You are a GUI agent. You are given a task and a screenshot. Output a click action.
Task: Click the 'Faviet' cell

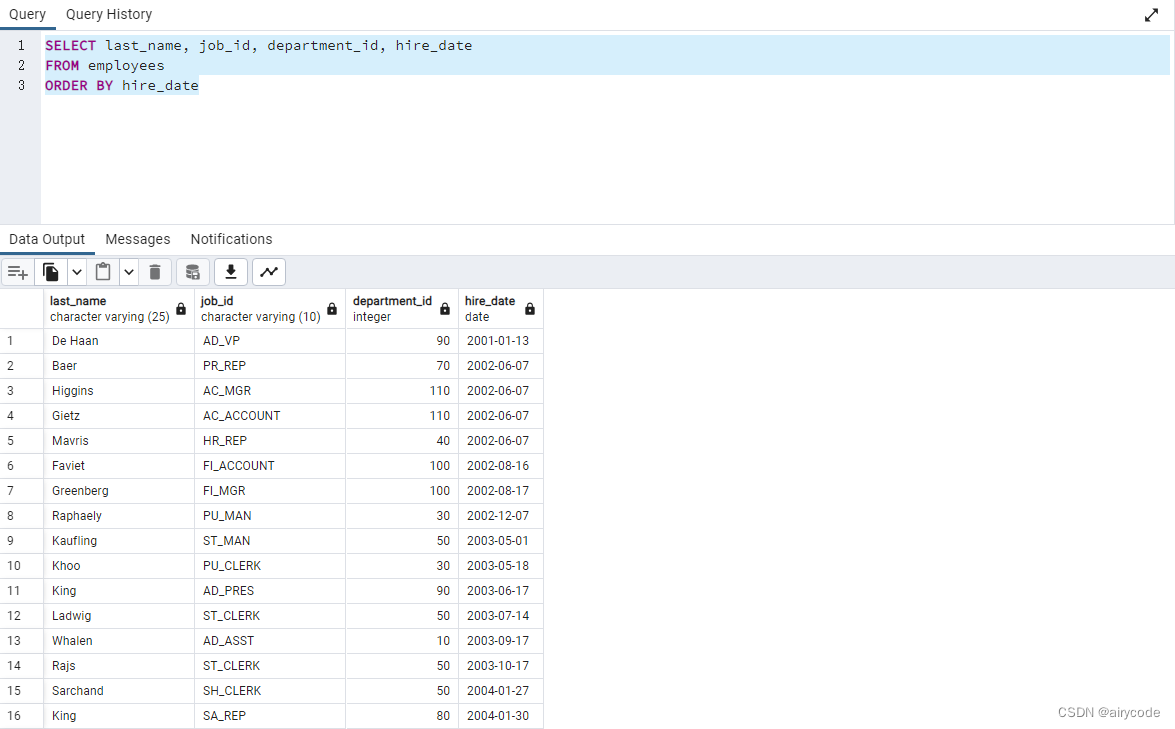(x=119, y=466)
